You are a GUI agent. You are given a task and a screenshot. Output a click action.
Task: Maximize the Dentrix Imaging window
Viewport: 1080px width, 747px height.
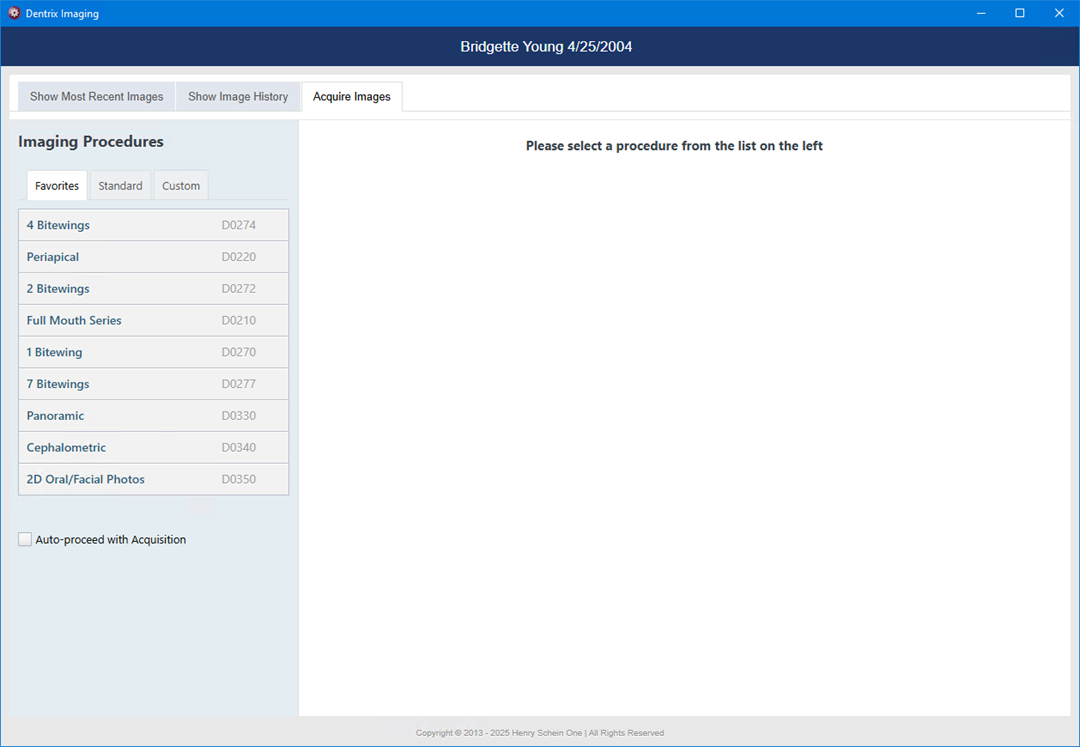(x=1020, y=13)
